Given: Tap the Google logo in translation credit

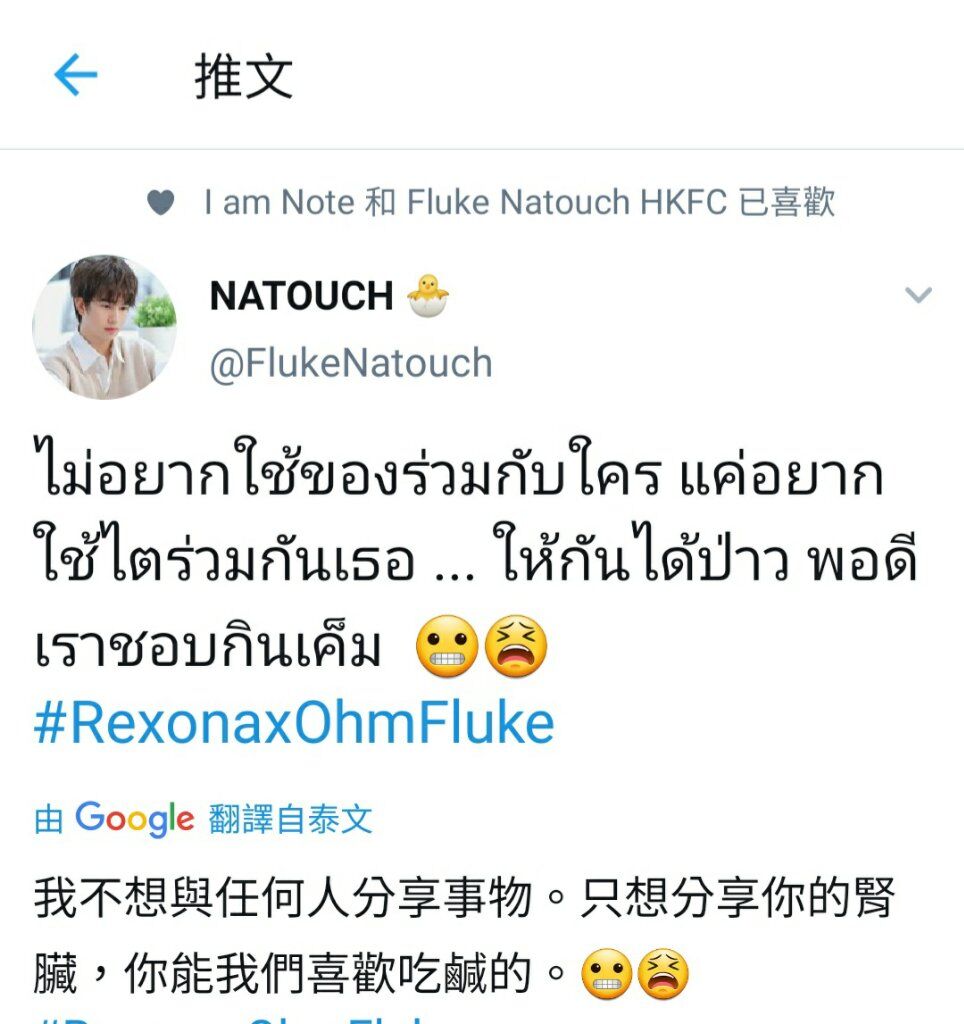Looking at the screenshot, I should tap(135, 819).
